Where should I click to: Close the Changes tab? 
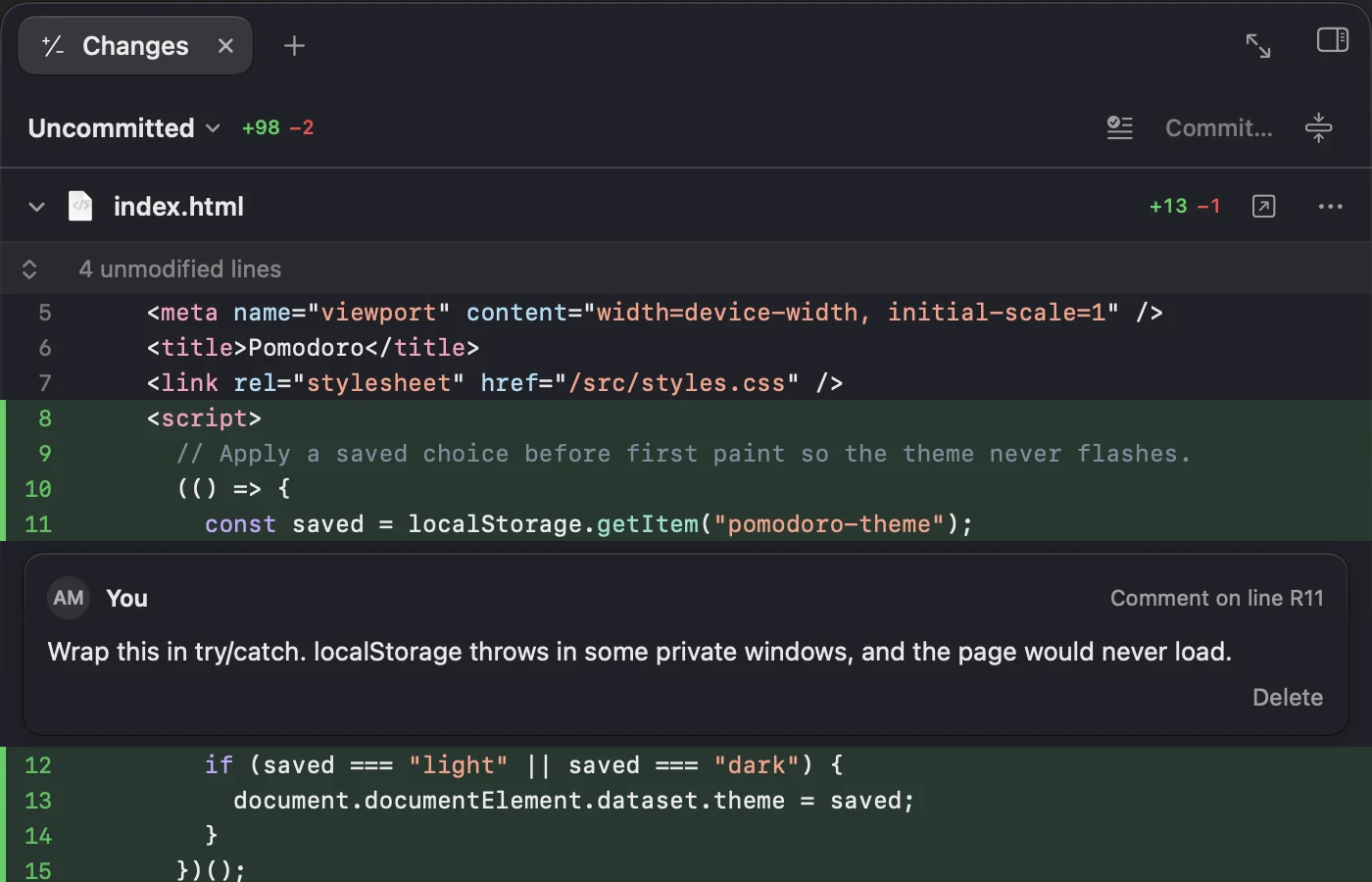coord(225,46)
